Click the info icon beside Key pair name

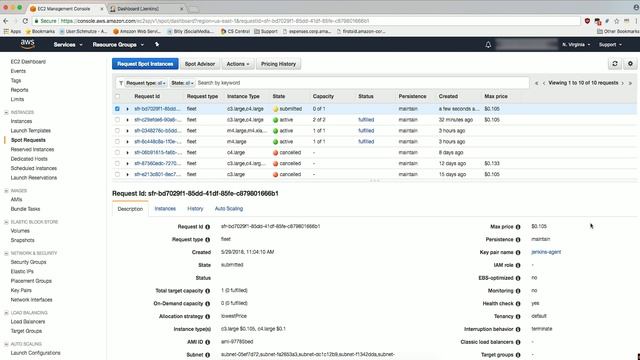[x=518, y=252]
